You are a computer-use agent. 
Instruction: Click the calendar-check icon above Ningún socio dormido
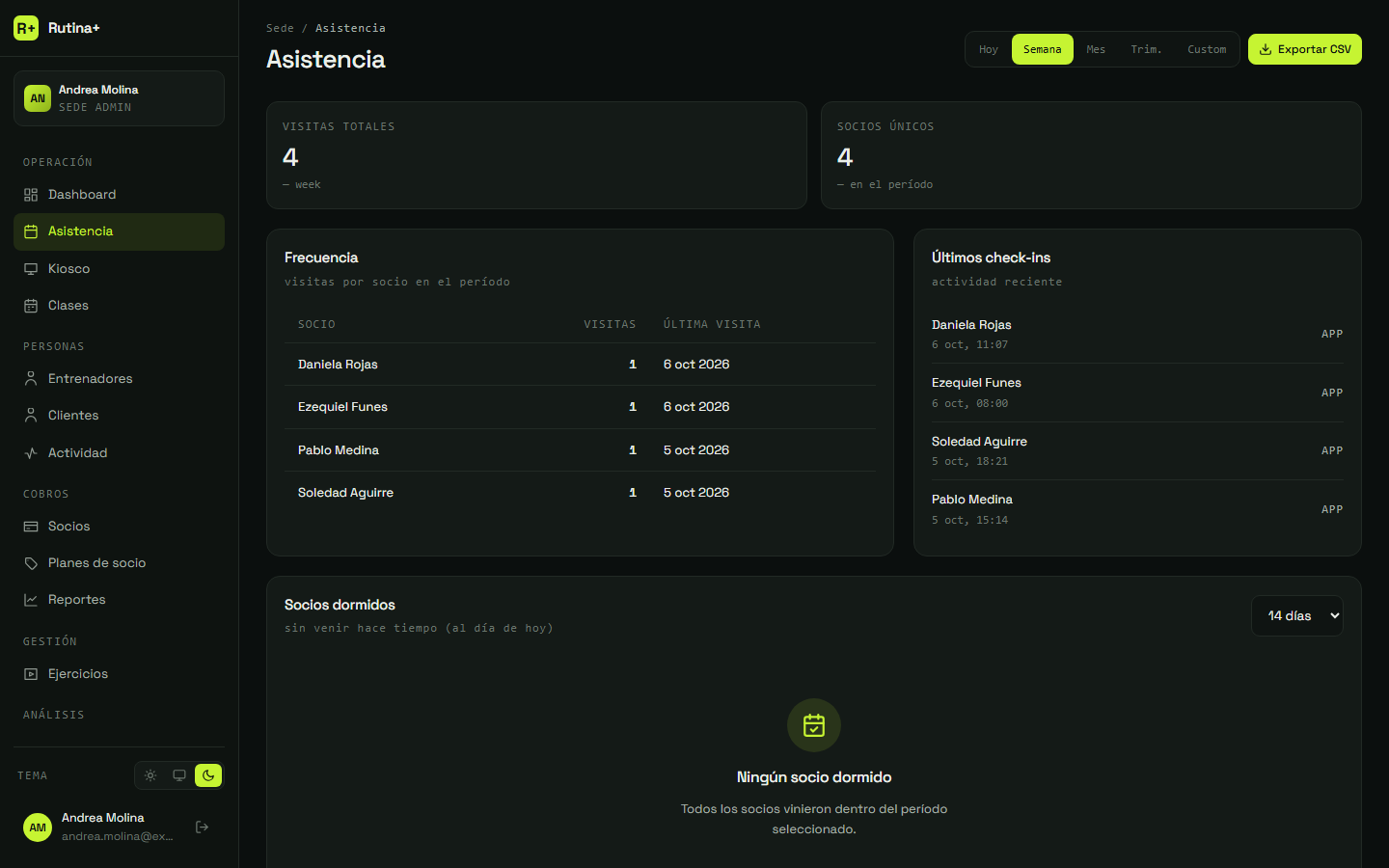tap(814, 725)
